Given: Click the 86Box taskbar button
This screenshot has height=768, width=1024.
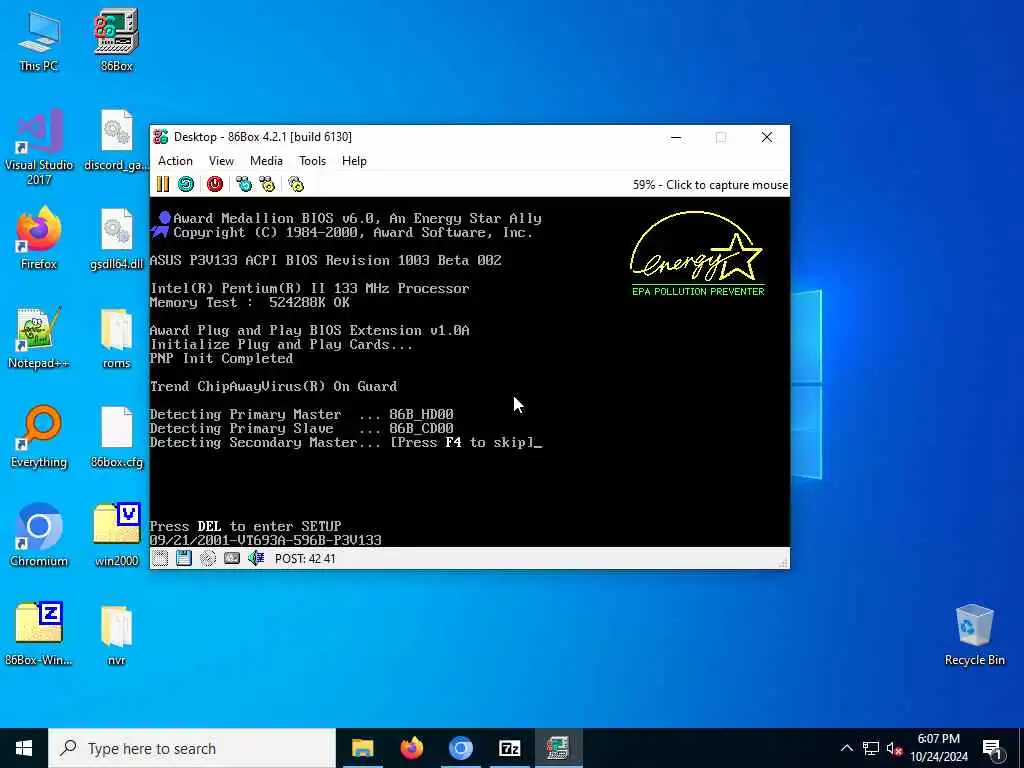Looking at the screenshot, I should click(x=558, y=748).
